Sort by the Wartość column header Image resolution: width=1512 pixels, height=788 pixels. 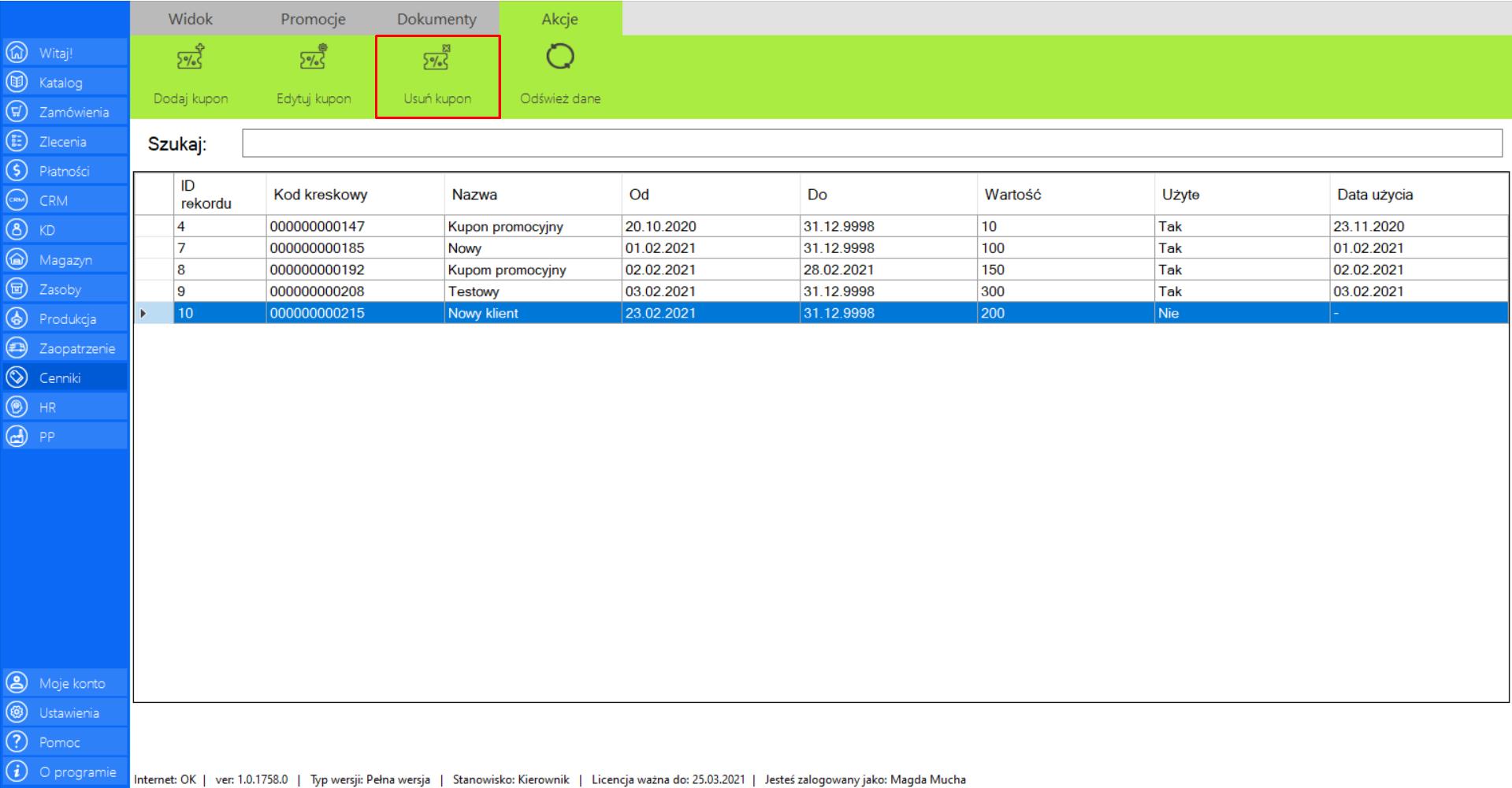[1012, 195]
